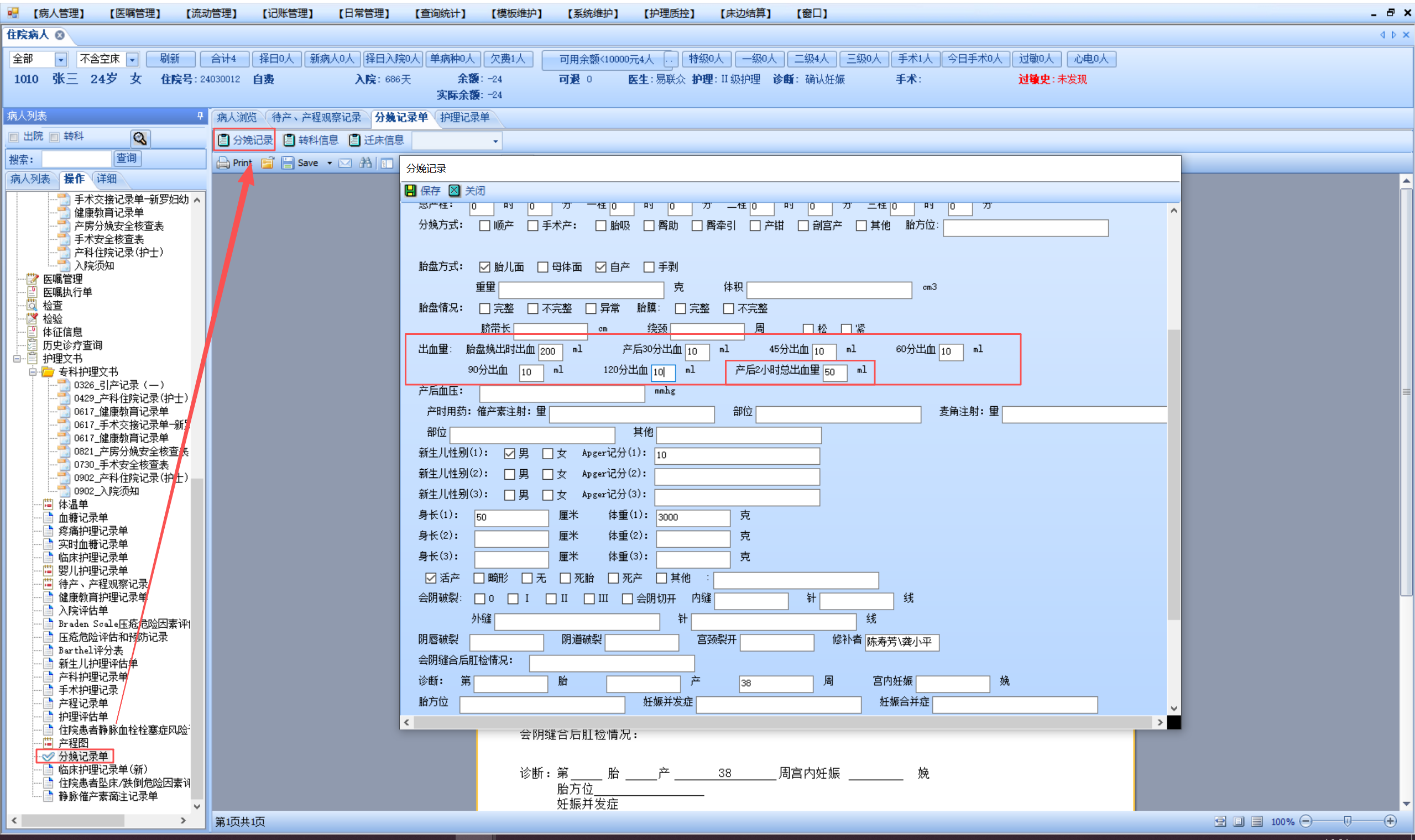Image resolution: width=1415 pixels, height=840 pixels.
Task: Collapse the 专科护理文书 tree folder
Action: click(x=33, y=372)
